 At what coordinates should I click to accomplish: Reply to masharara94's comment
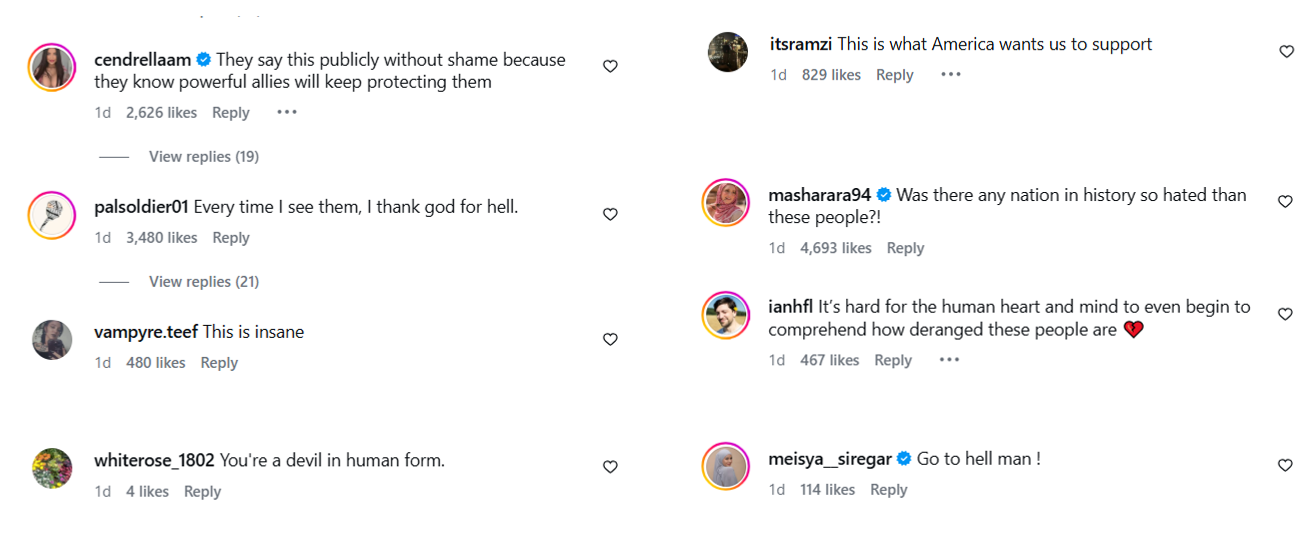[905, 248]
